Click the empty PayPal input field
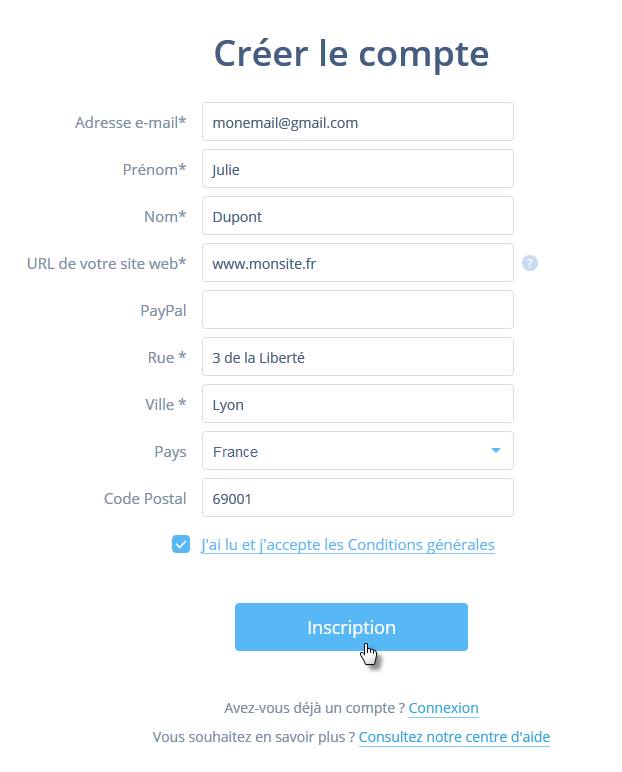 coord(357,310)
